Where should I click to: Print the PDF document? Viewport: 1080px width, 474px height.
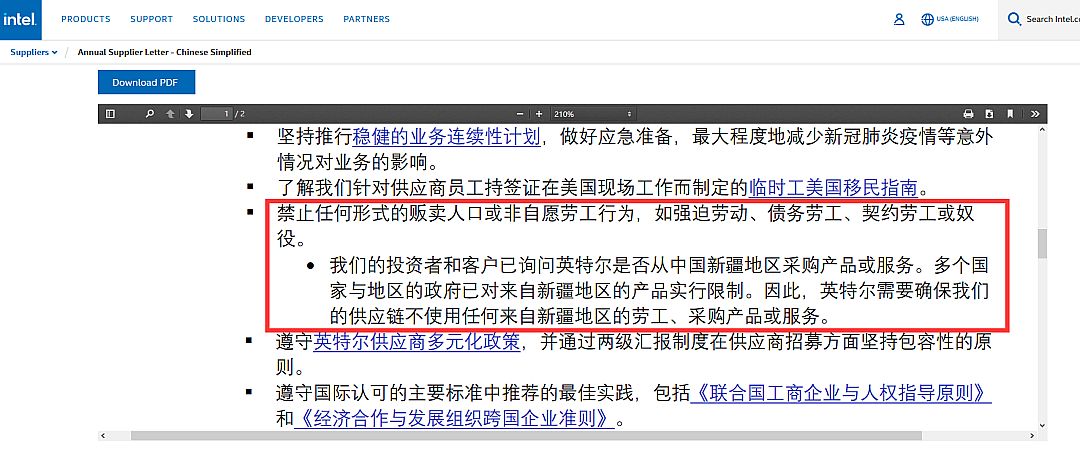968,114
